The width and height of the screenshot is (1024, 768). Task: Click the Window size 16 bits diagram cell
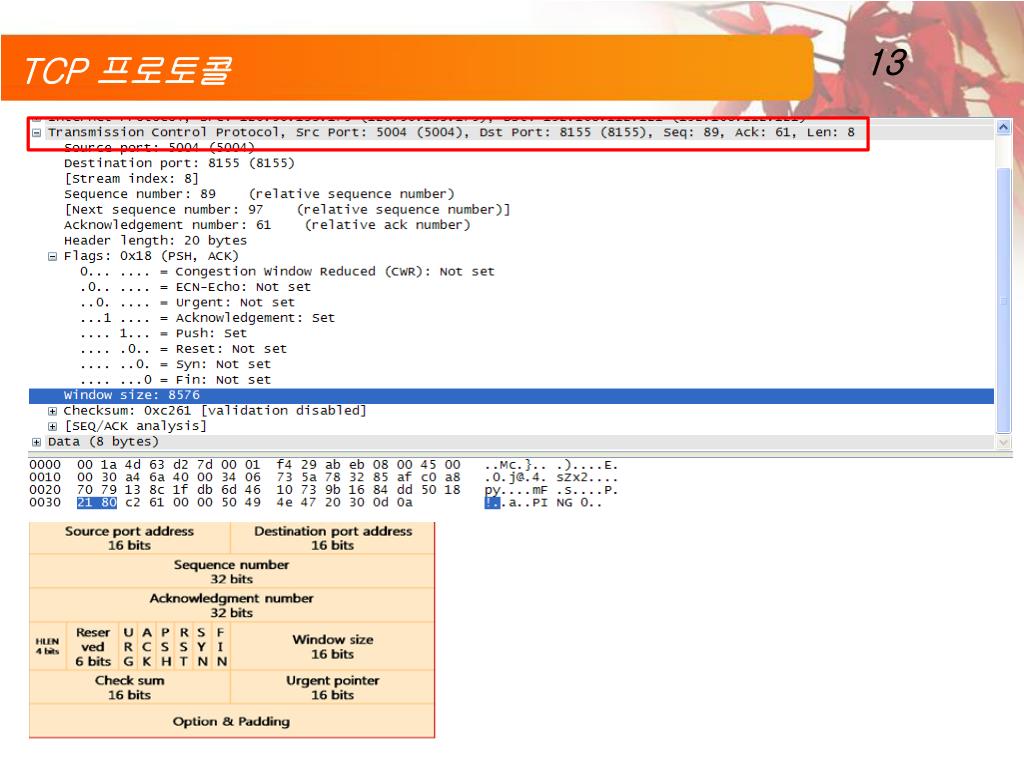[x=332, y=647]
